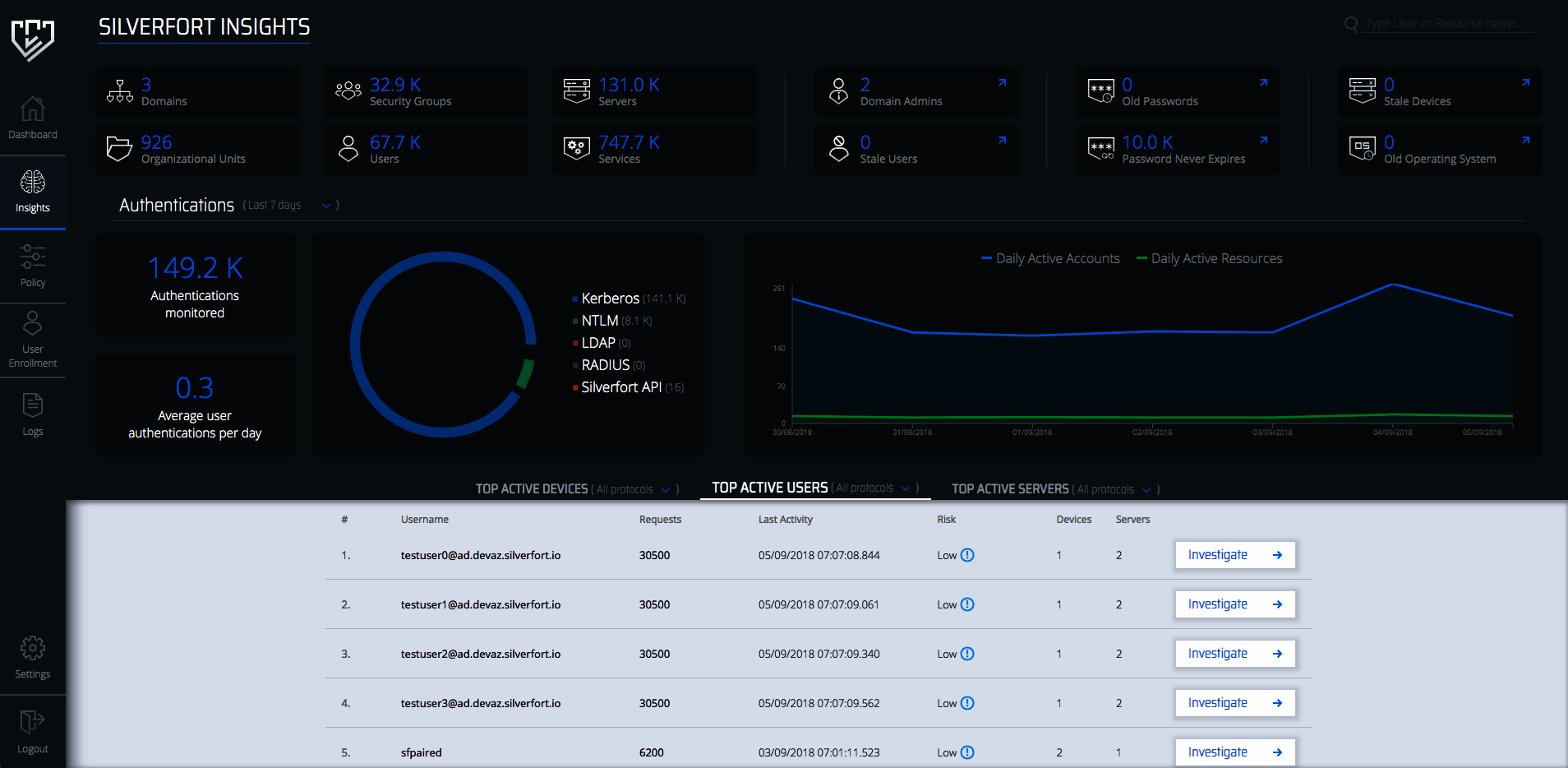Expand Top Active Servers protocol dropdown

[x=1146, y=490]
